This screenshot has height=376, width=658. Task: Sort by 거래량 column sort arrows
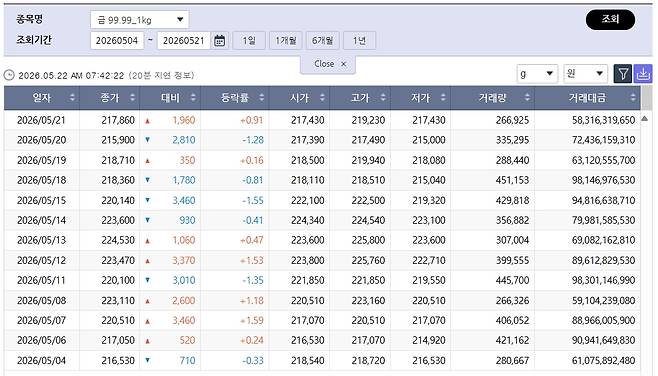point(527,98)
